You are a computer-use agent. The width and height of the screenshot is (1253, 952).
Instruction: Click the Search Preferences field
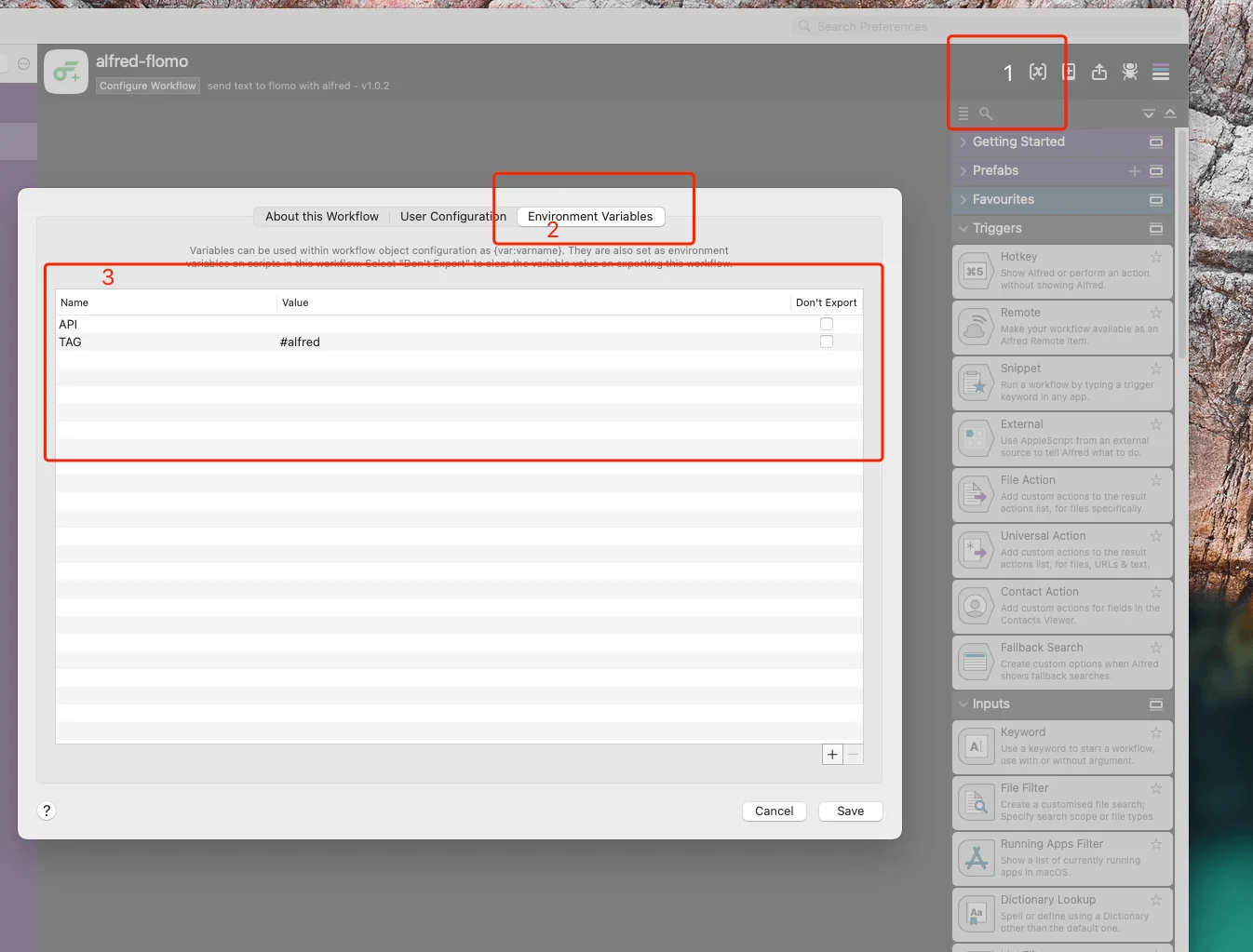click(987, 27)
